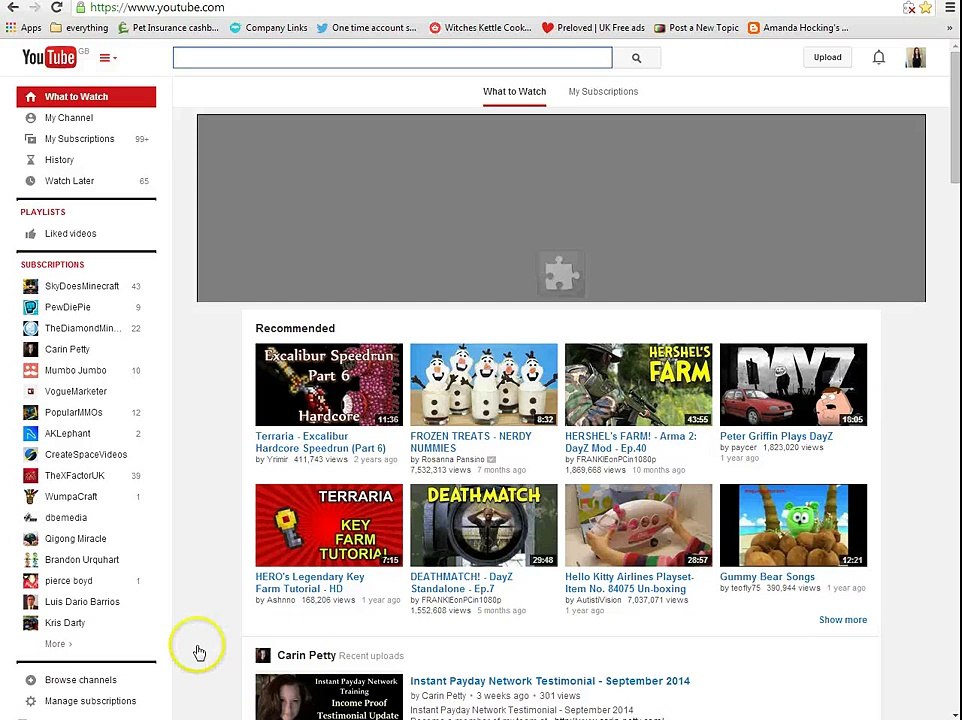Open Amanda Hocking's bookmark
Viewport: 962px width, 720px height.
(798, 28)
